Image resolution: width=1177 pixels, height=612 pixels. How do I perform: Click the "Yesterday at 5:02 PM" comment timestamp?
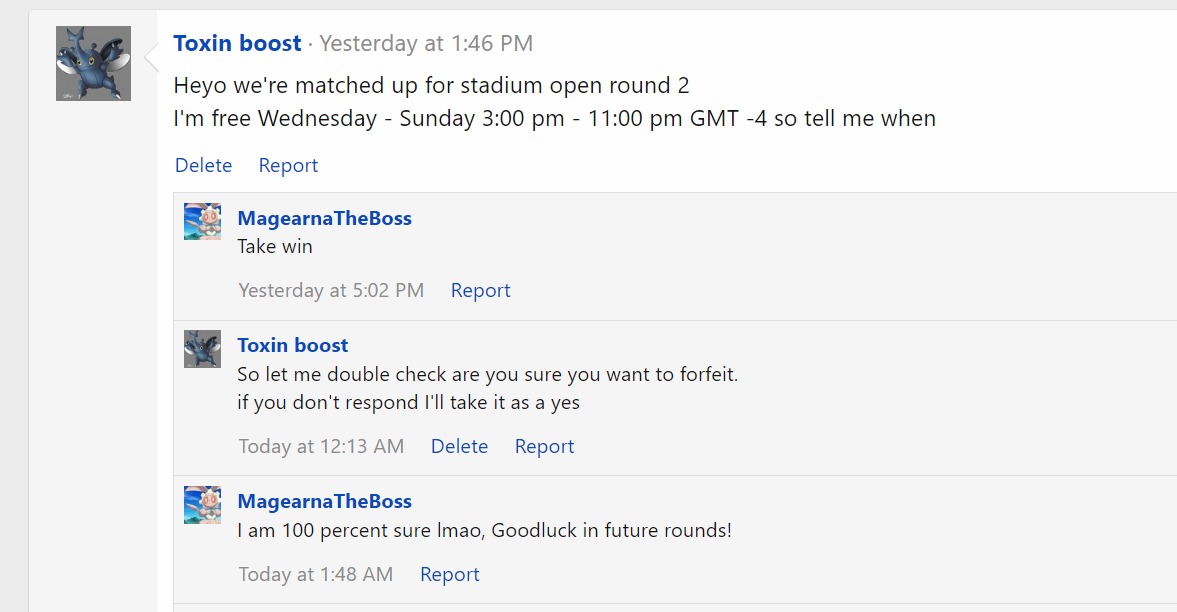click(x=331, y=290)
